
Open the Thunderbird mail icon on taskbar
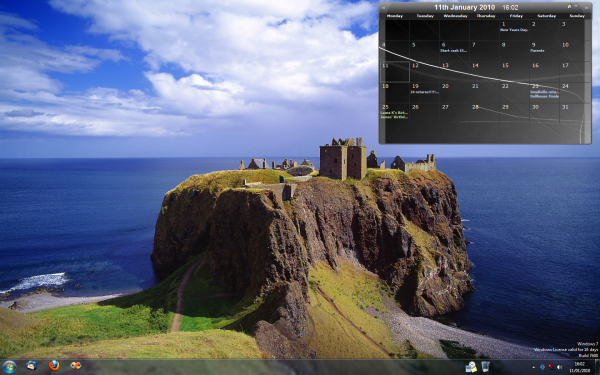[x=31, y=365]
